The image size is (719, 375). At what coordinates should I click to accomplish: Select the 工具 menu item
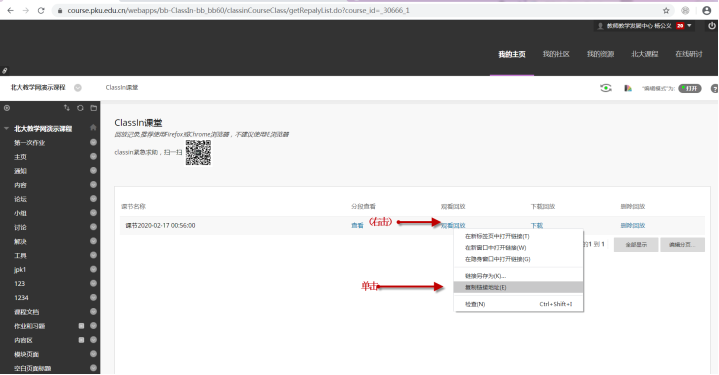20,256
